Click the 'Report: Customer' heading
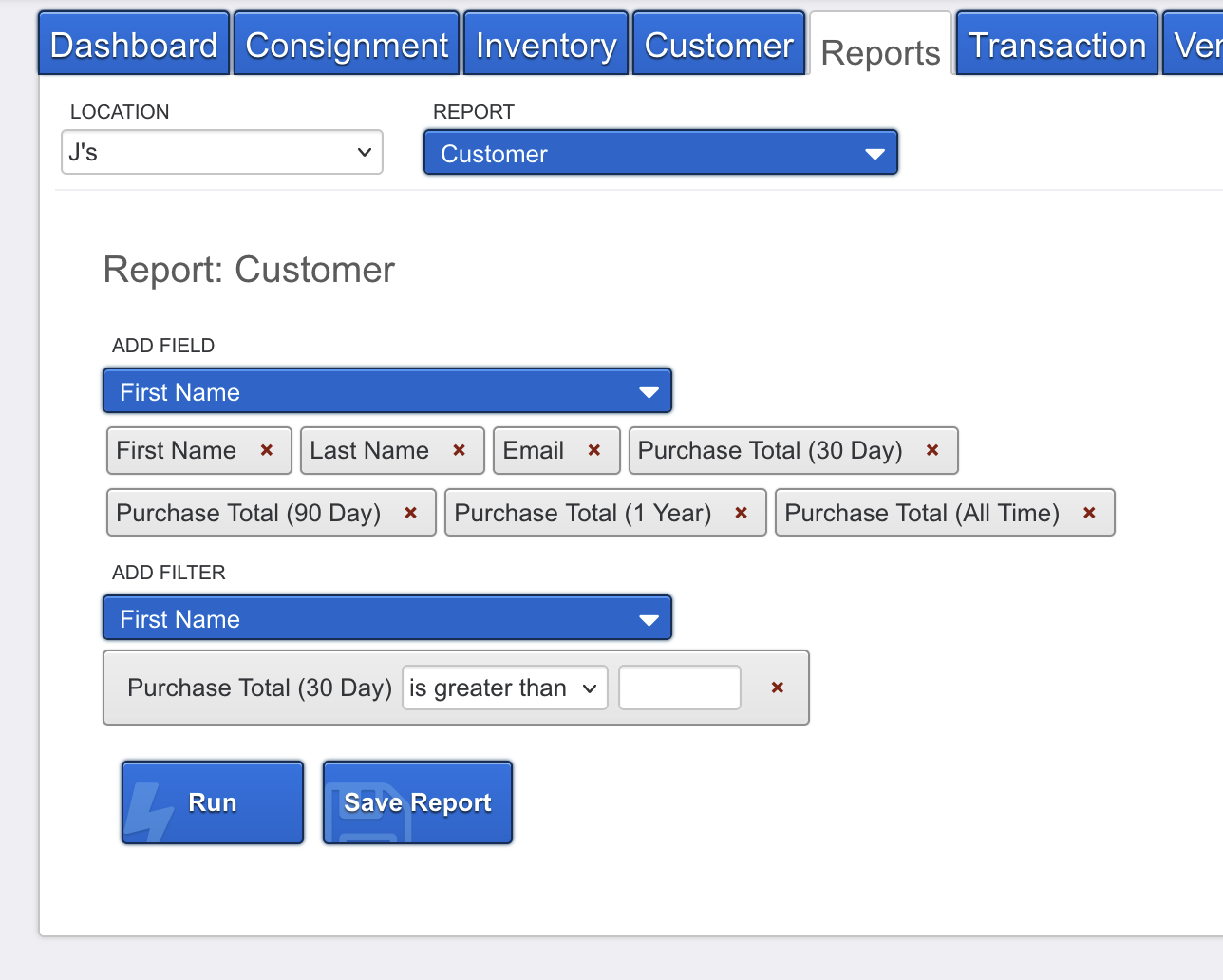This screenshot has height=980, width=1223. 249,270
